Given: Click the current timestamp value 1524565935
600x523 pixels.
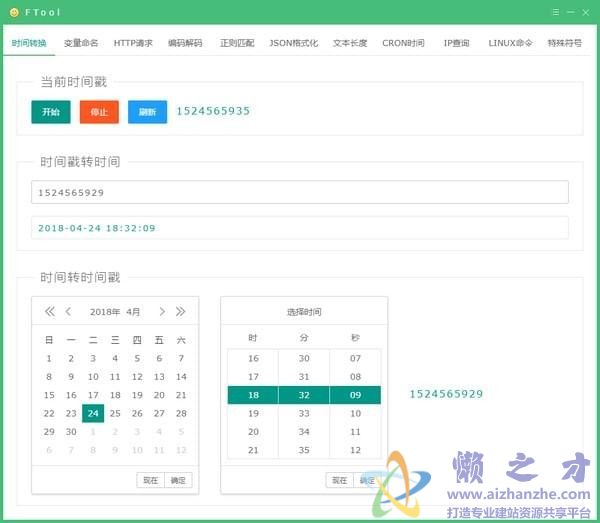Looking at the screenshot, I should [x=213, y=111].
